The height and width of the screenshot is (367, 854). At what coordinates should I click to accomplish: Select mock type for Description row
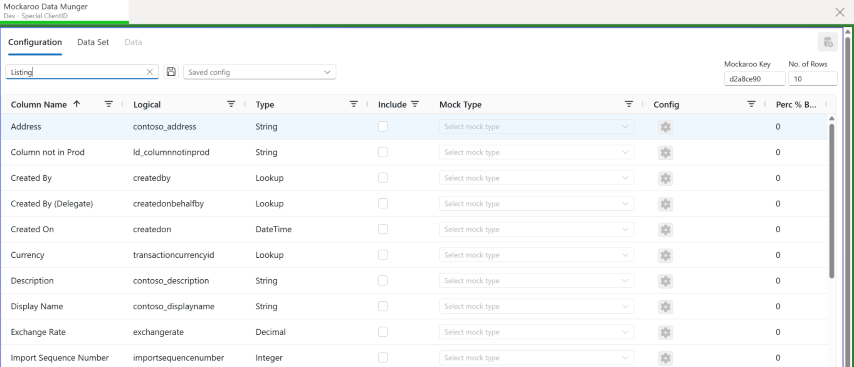pos(536,280)
